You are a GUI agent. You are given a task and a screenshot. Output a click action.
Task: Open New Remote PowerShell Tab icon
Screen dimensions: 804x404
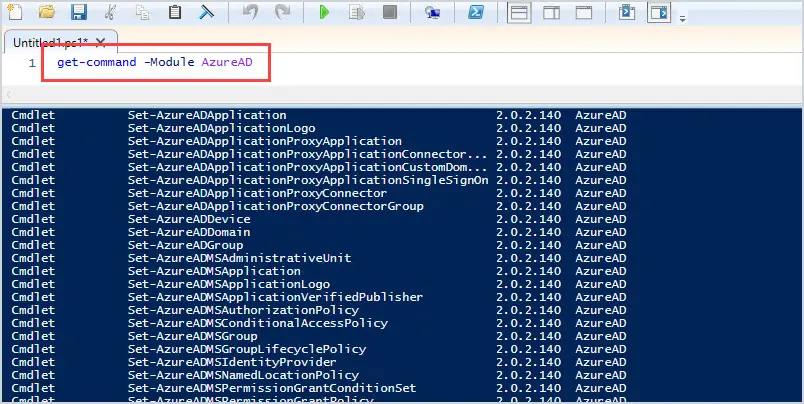click(x=432, y=12)
